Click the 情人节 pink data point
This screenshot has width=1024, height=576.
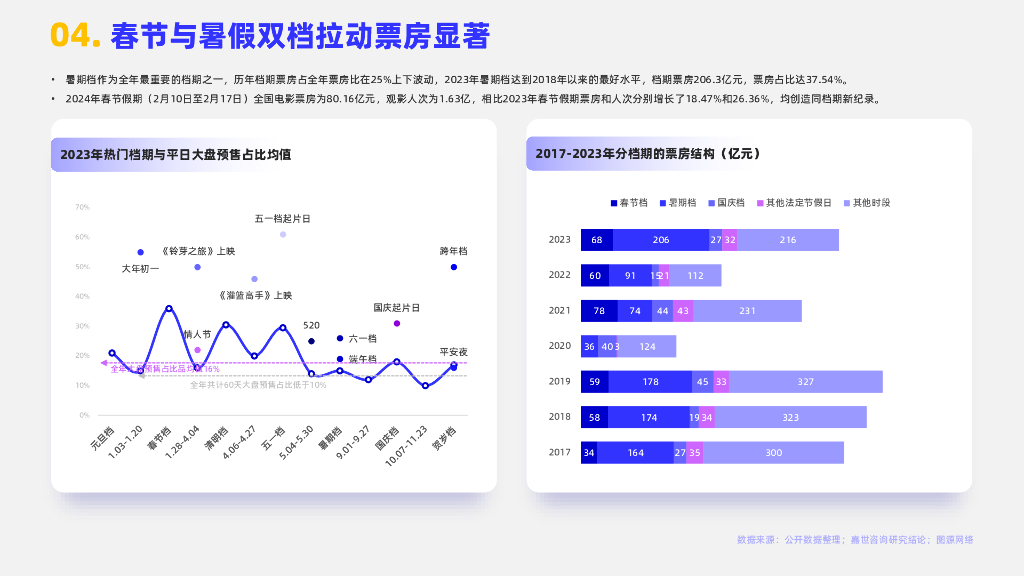tap(197, 350)
